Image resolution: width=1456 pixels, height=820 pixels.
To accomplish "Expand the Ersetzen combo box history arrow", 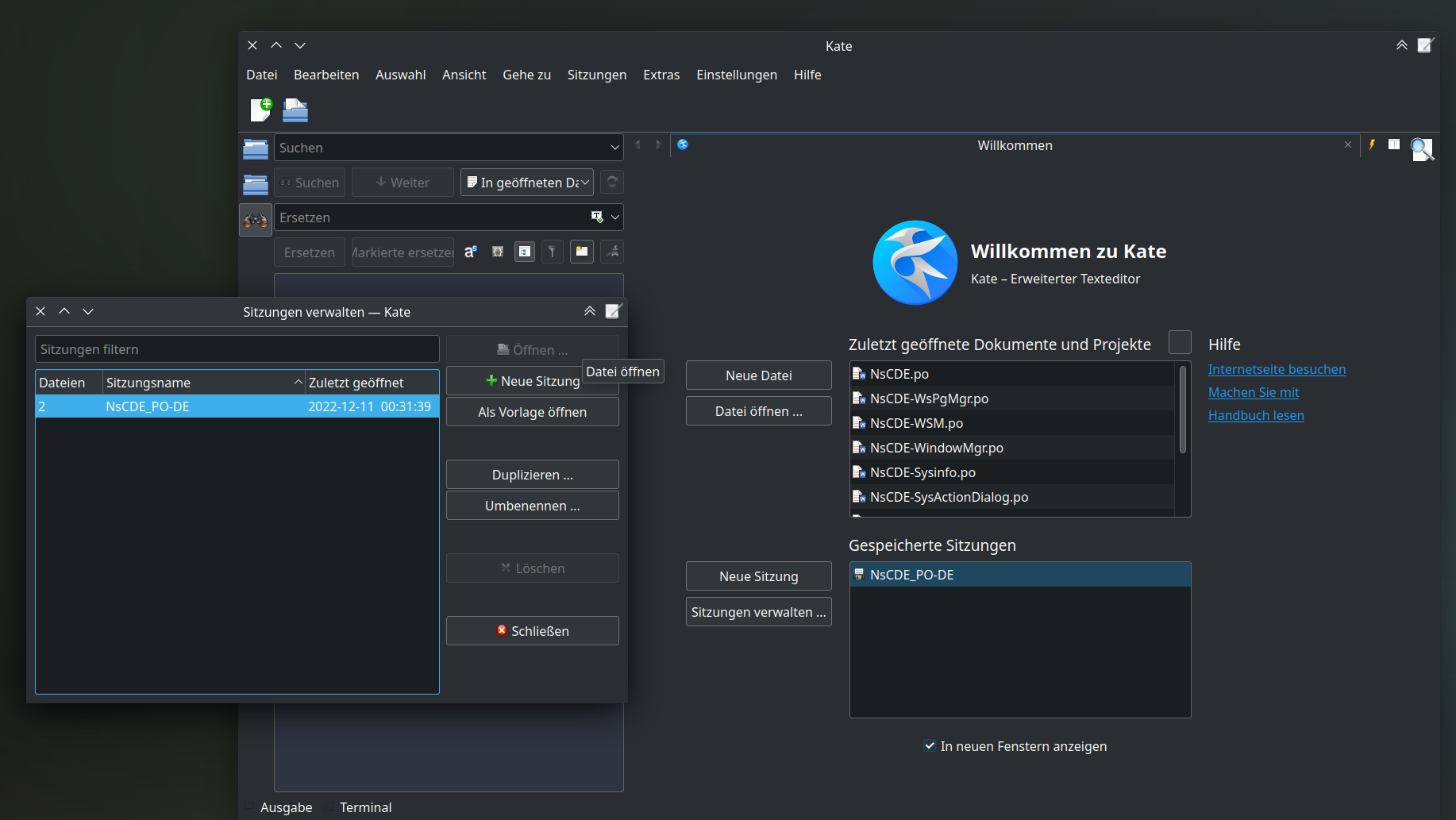I will pyautogui.click(x=614, y=217).
